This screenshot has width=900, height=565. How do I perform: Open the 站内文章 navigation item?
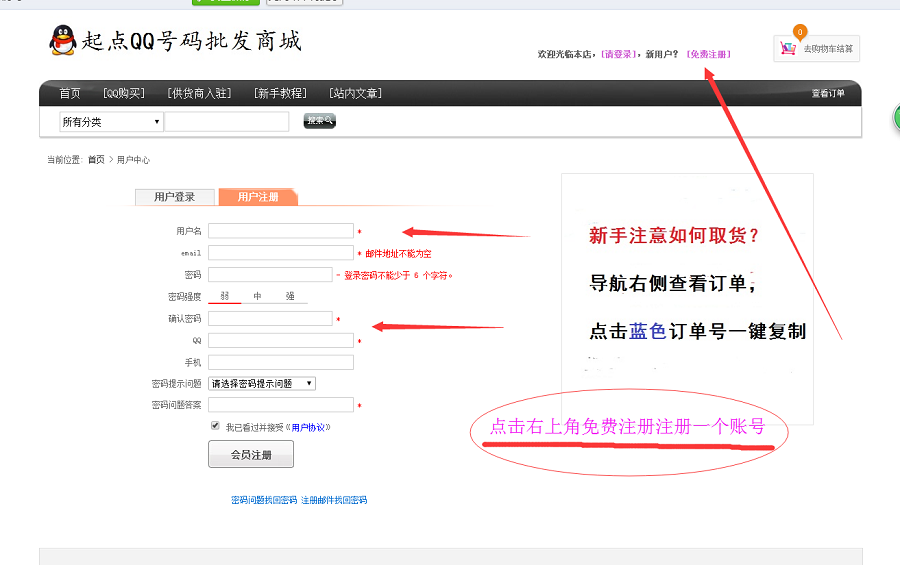click(355, 93)
